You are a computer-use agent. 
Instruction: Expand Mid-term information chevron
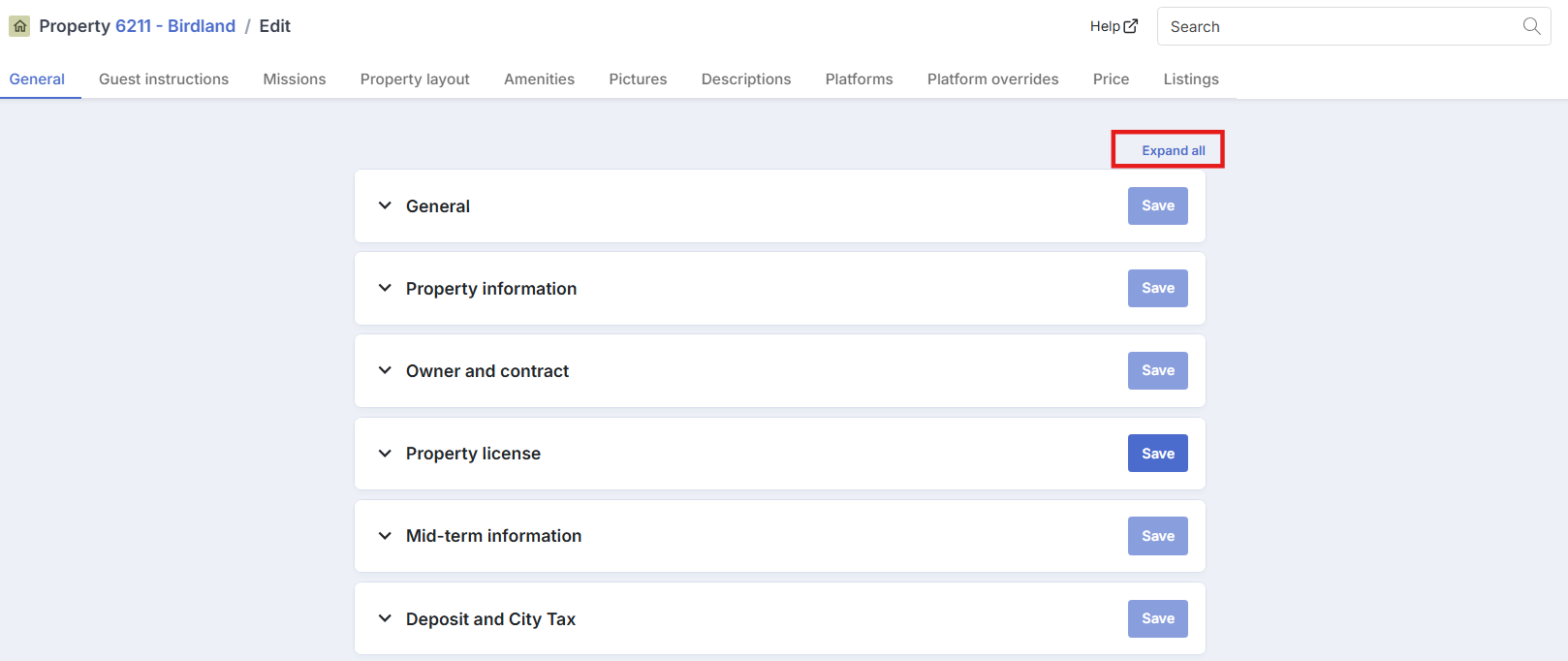(x=385, y=536)
